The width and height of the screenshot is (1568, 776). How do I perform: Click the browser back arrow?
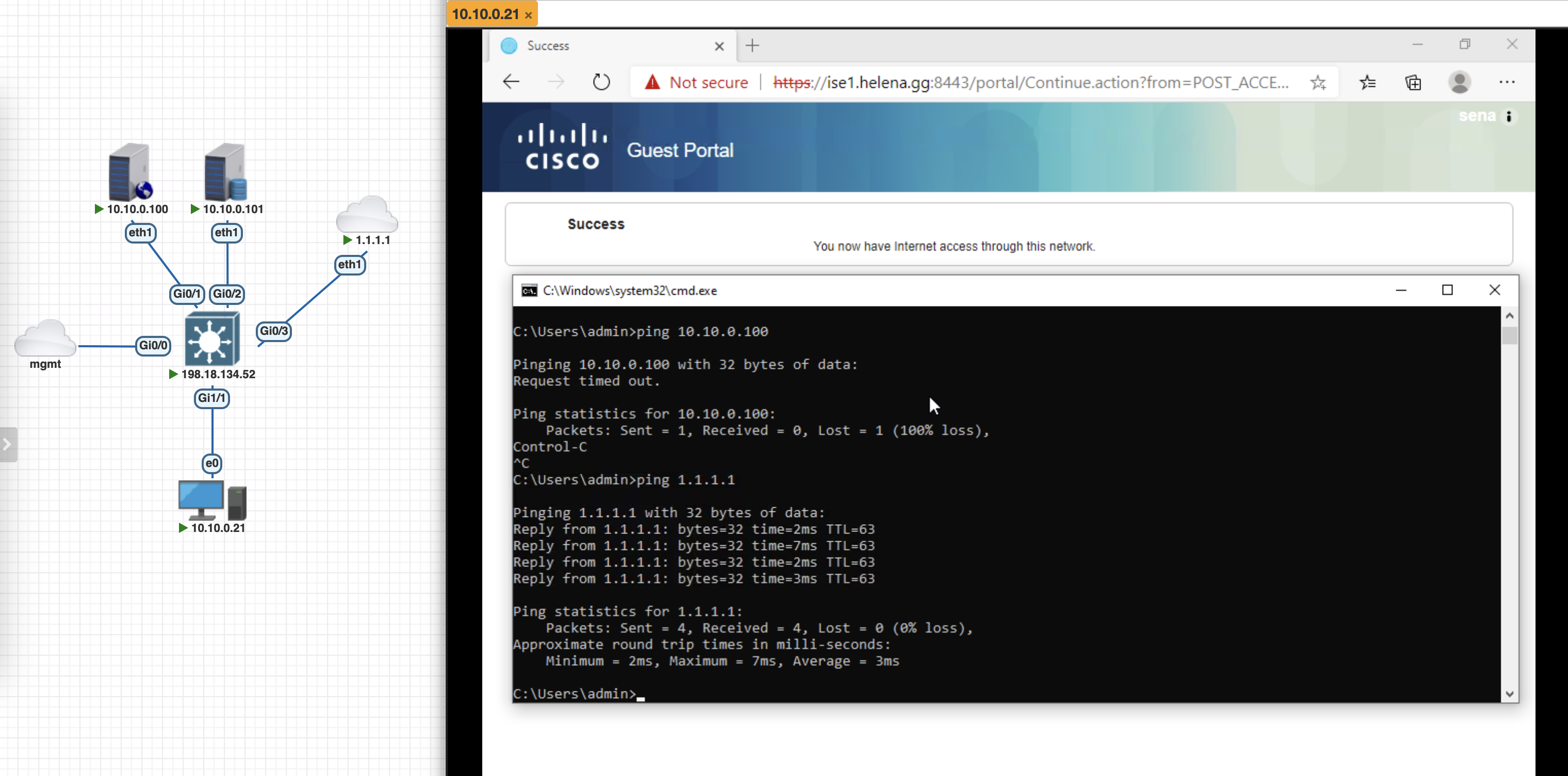pos(511,82)
